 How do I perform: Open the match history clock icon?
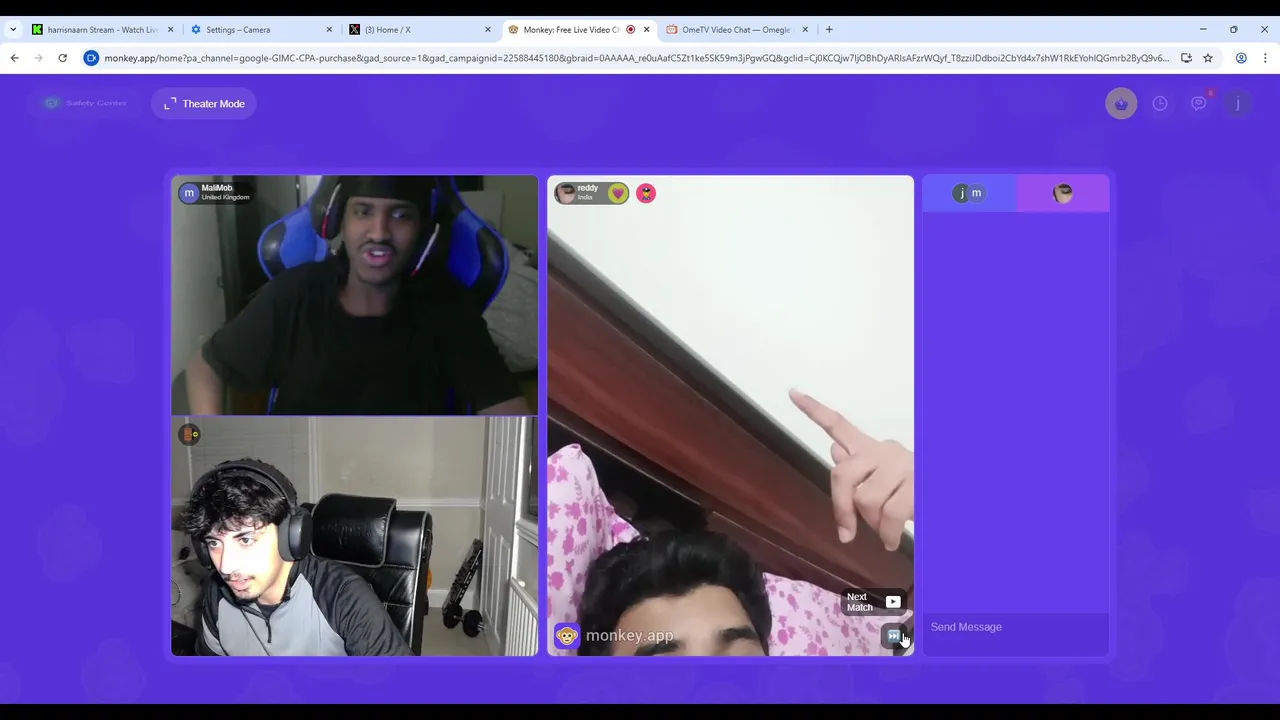click(1160, 104)
